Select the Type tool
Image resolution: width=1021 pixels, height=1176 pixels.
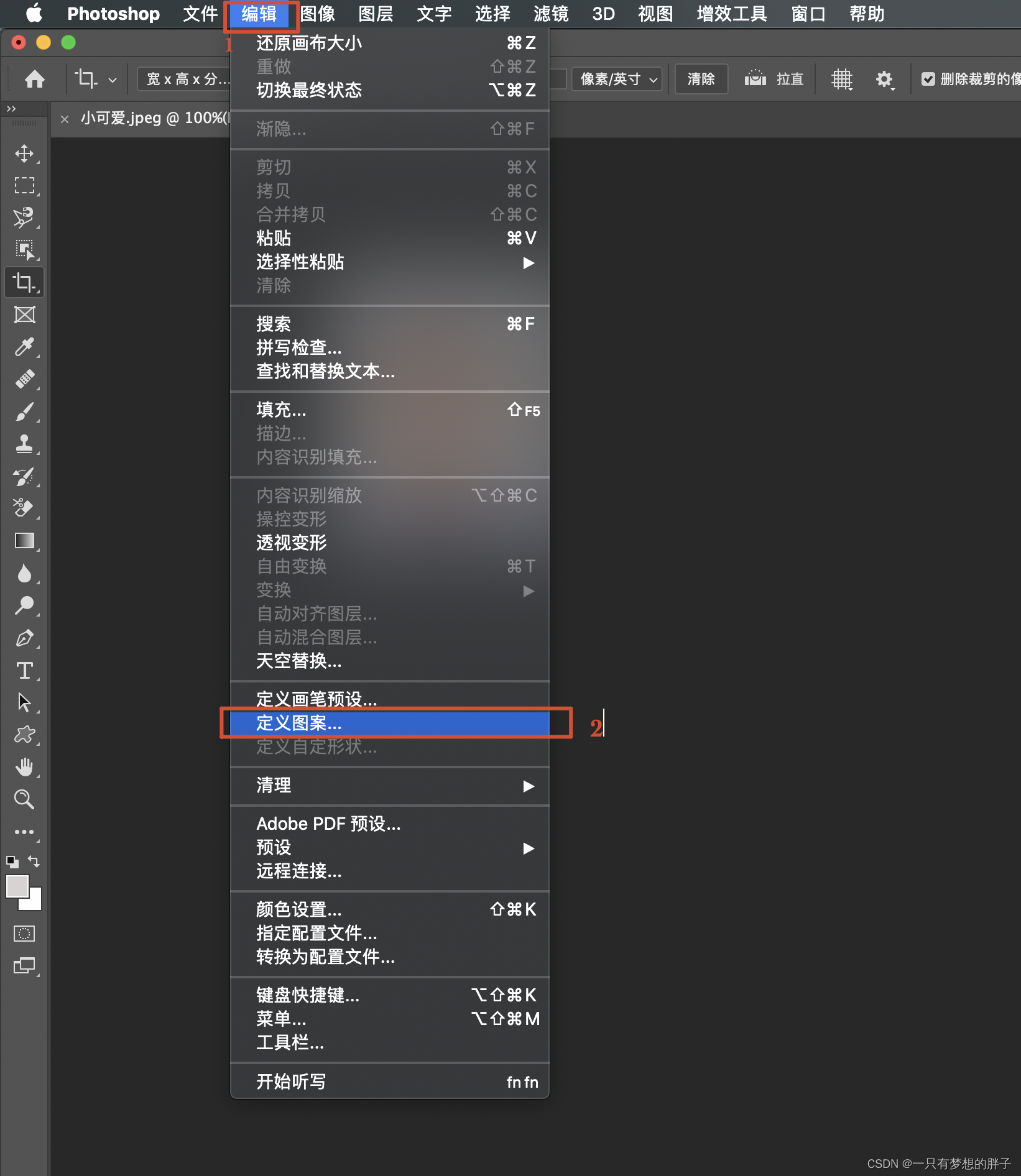click(24, 670)
